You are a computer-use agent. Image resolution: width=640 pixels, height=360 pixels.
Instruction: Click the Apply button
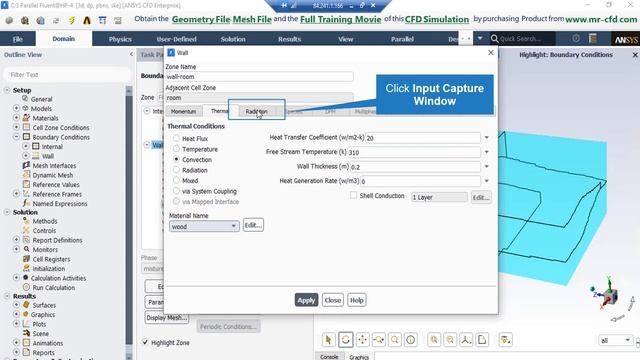pyautogui.click(x=306, y=300)
